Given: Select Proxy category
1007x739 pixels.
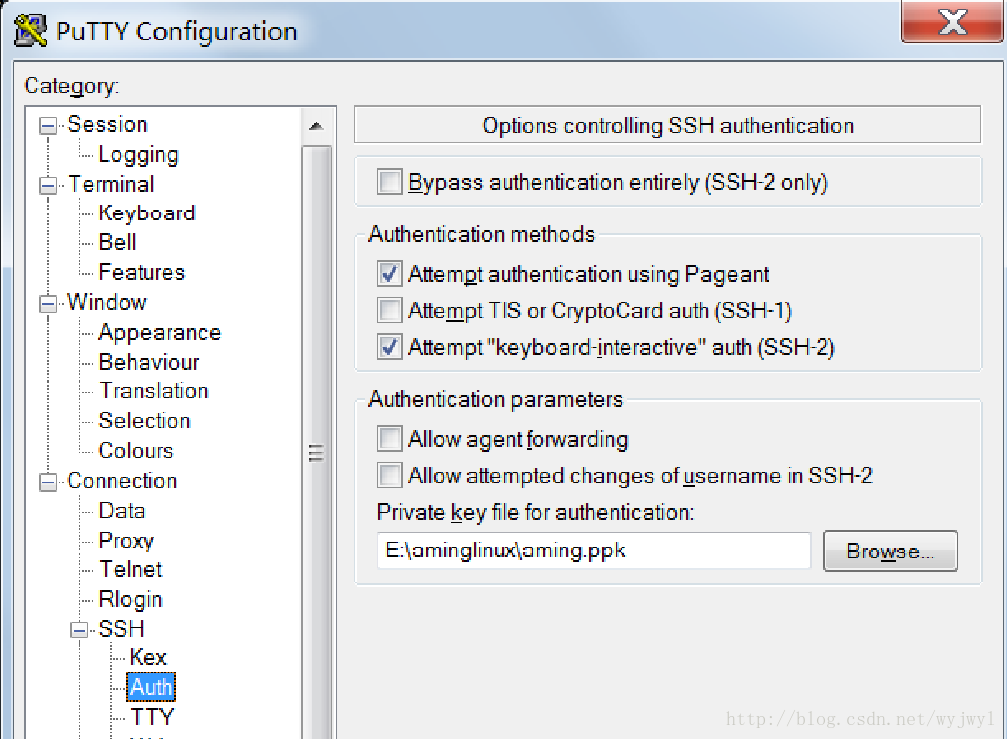Looking at the screenshot, I should click(x=126, y=541).
